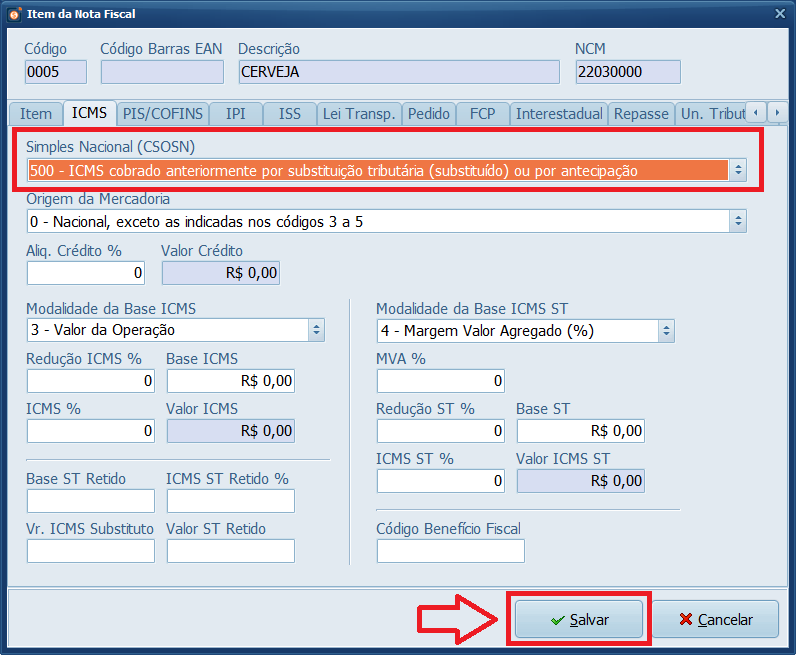Expand the Origem da Mercadoria dropdown

738,221
